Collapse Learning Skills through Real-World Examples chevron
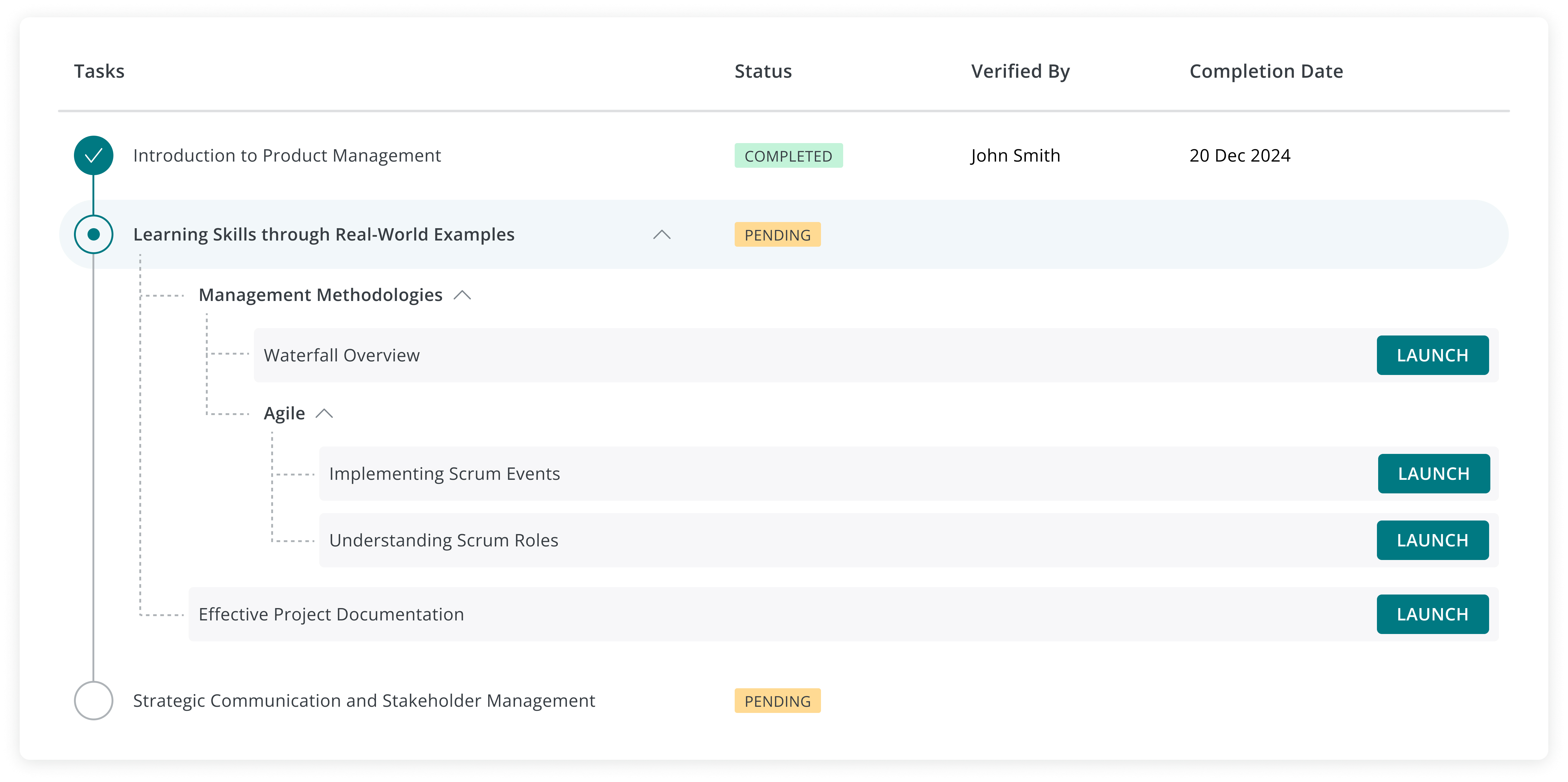 (662, 234)
